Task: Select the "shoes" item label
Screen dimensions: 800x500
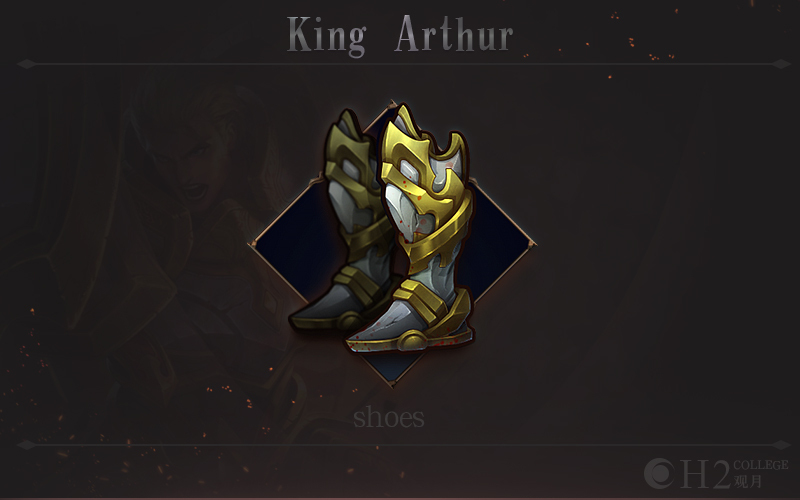Action: (389, 418)
